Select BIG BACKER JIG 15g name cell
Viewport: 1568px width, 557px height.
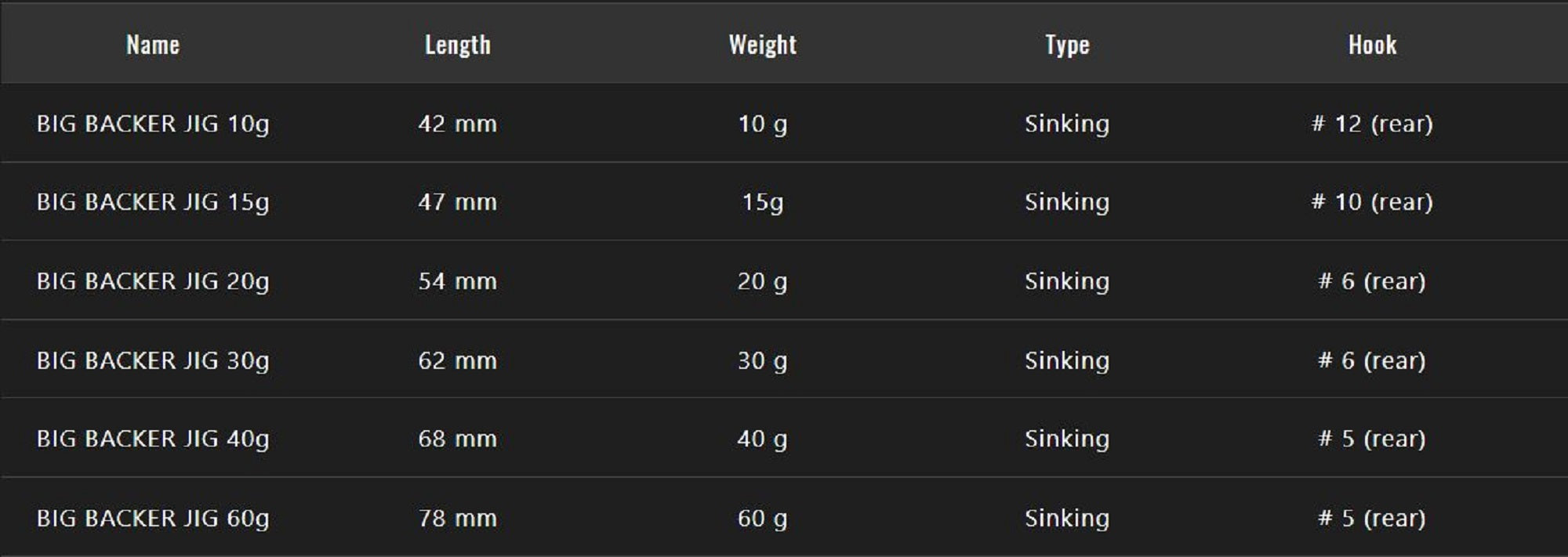tap(153, 202)
